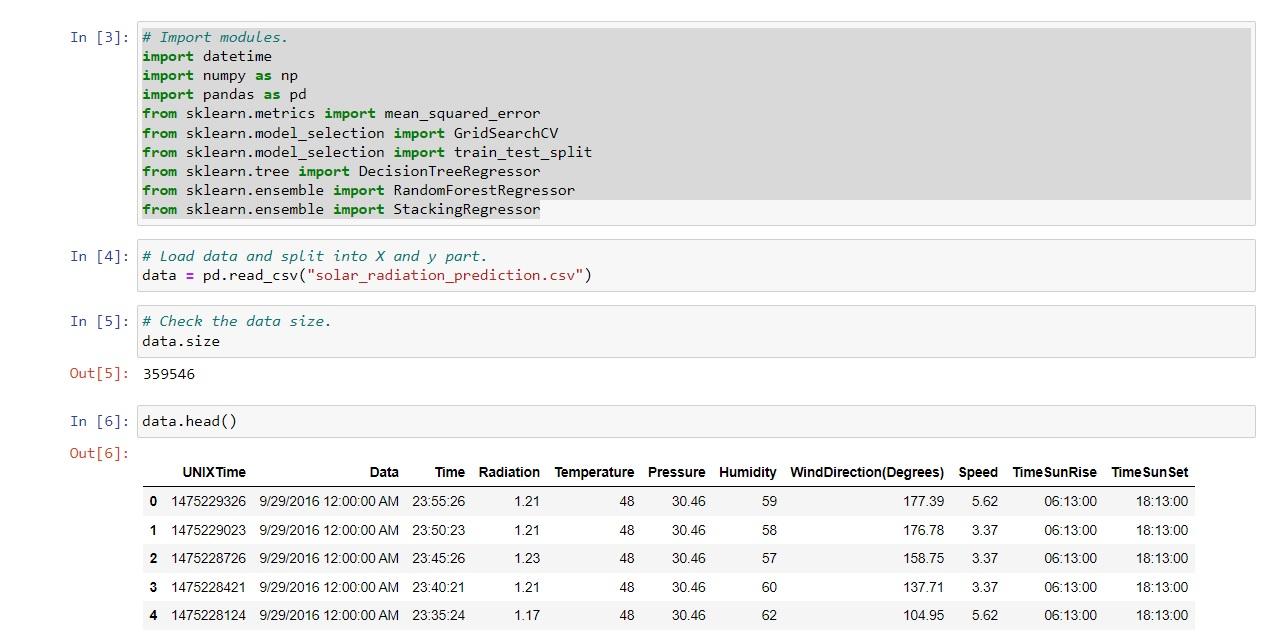This screenshot has width=1264, height=639.
Task: Click the Radiation column header
Action: click(509, 472)
